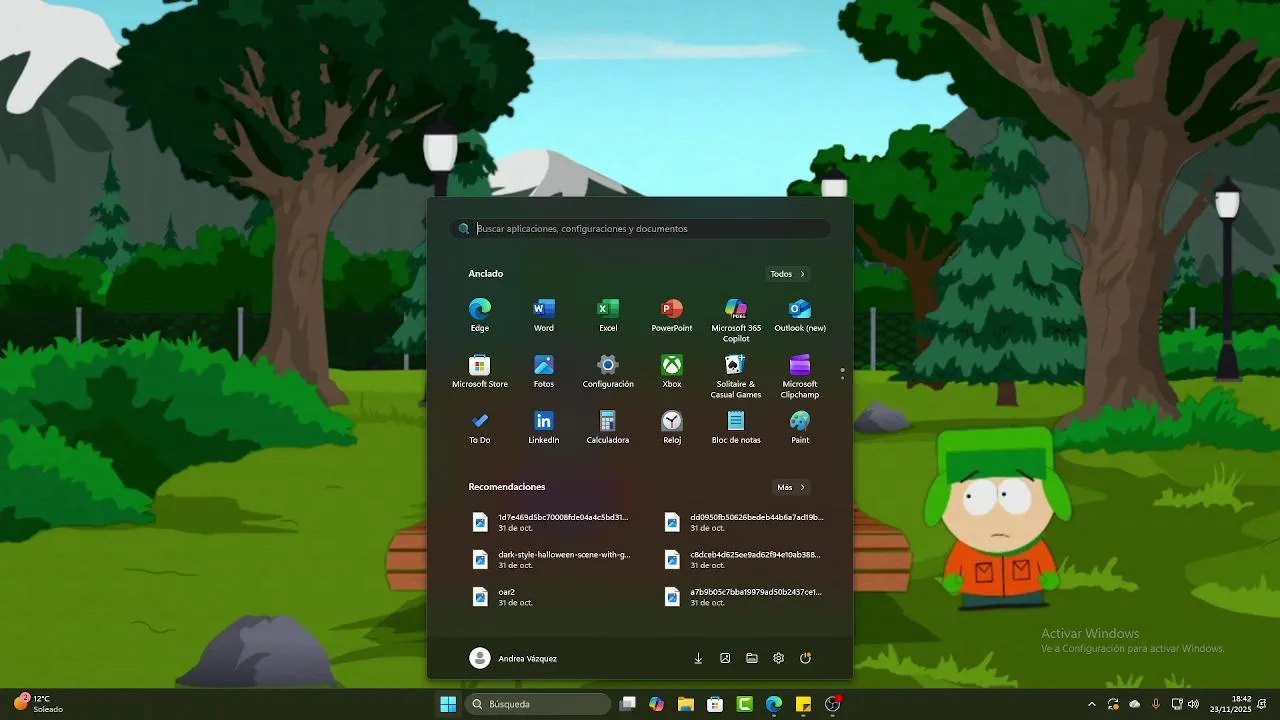
Task: Click the taskbar Búsqueda search box
Action: [538, 704]
